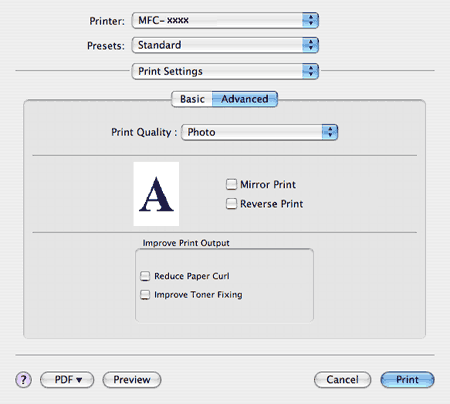The width and height of the screenshot is (450, 404).
Task: Open the Presets Standard dropdown
Action: click(x=225, y=45)
